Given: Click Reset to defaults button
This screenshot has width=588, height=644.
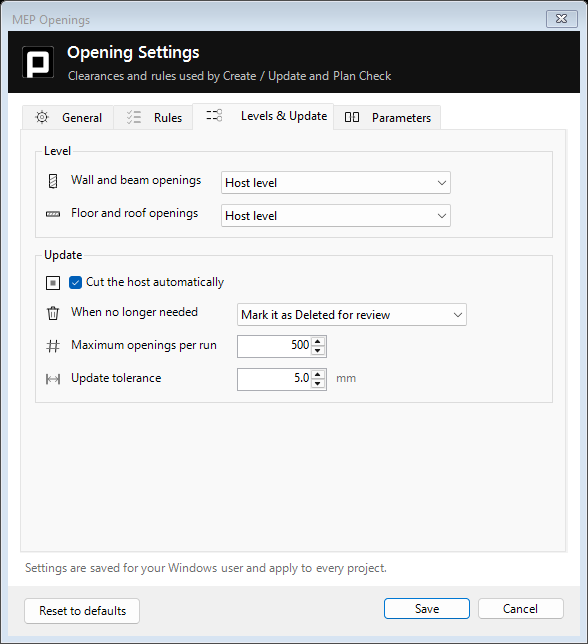Looking at the screenshot, I should pyautogui.click(x=82, y=611).
